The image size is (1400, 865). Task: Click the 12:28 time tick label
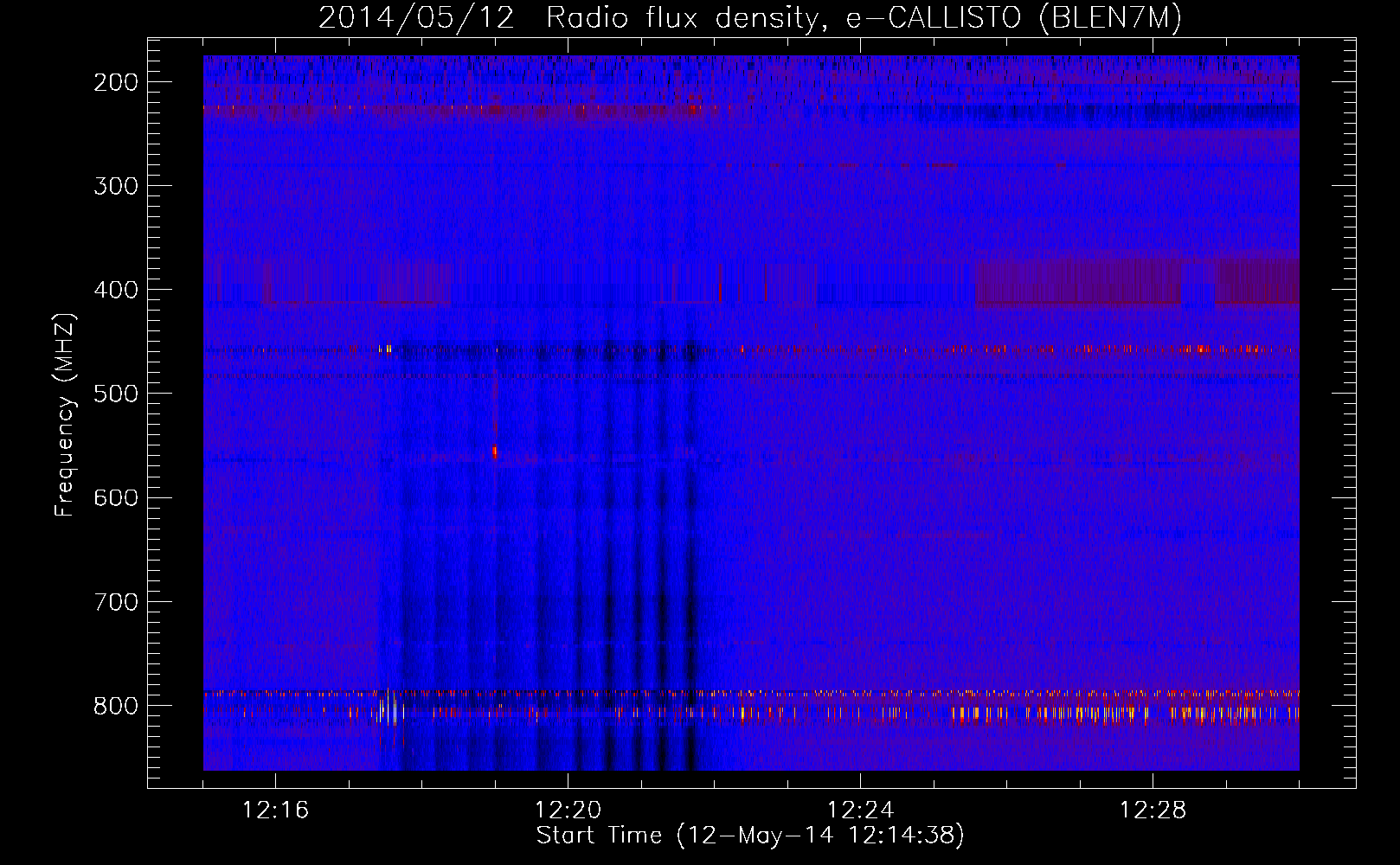(x=1153, y=811)
